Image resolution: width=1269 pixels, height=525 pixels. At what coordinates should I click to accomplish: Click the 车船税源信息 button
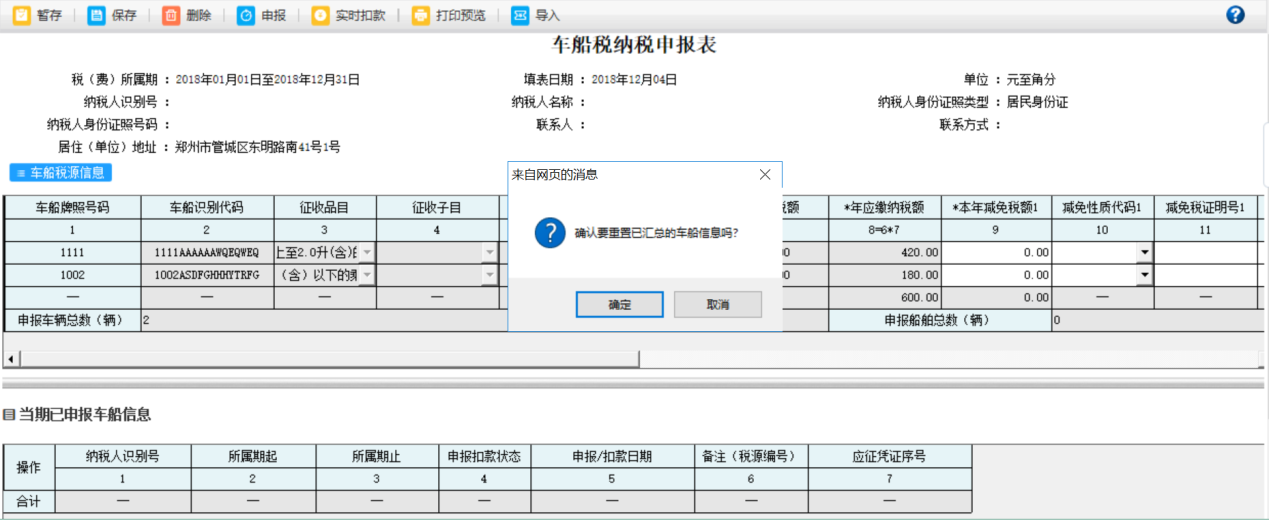pyautogui.click(x=61, y=173)
